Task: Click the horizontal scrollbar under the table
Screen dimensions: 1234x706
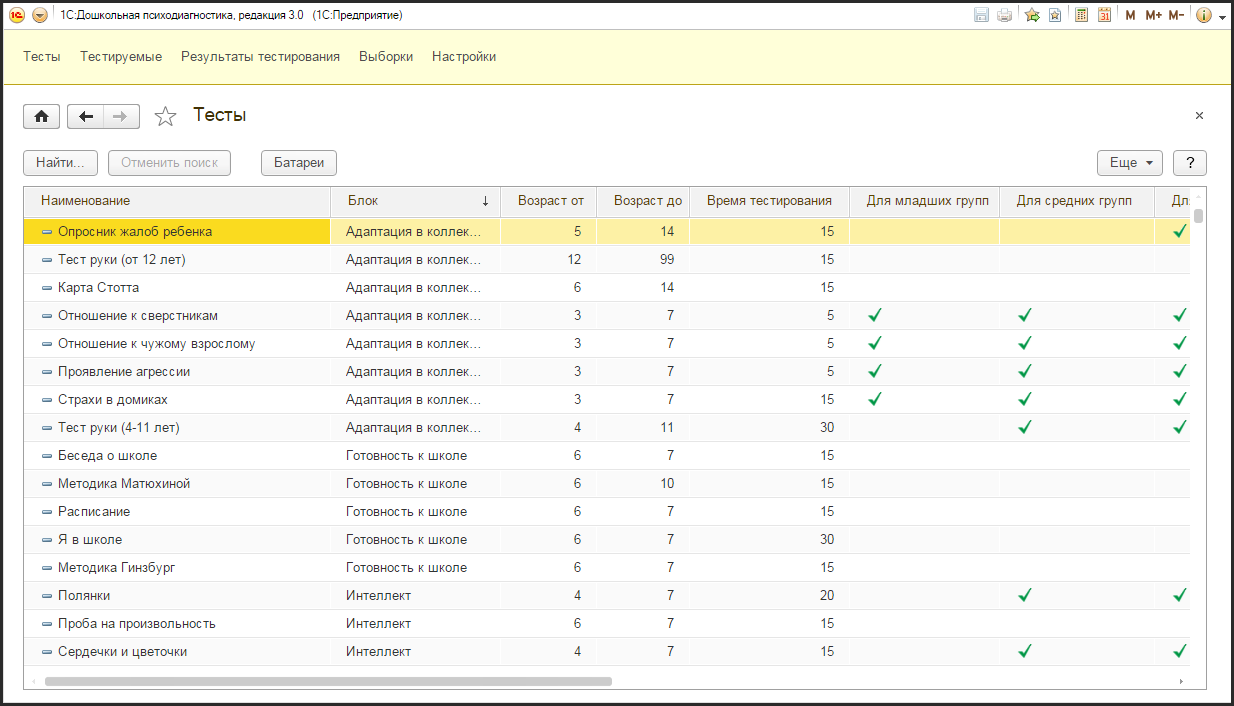Action: coord(328,681)
